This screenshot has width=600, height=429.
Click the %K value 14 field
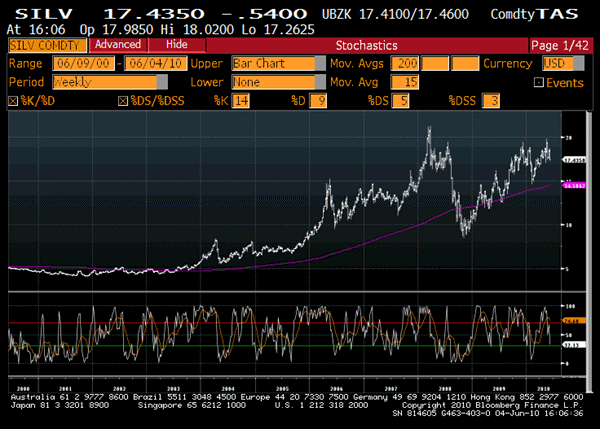click(239, 102)
